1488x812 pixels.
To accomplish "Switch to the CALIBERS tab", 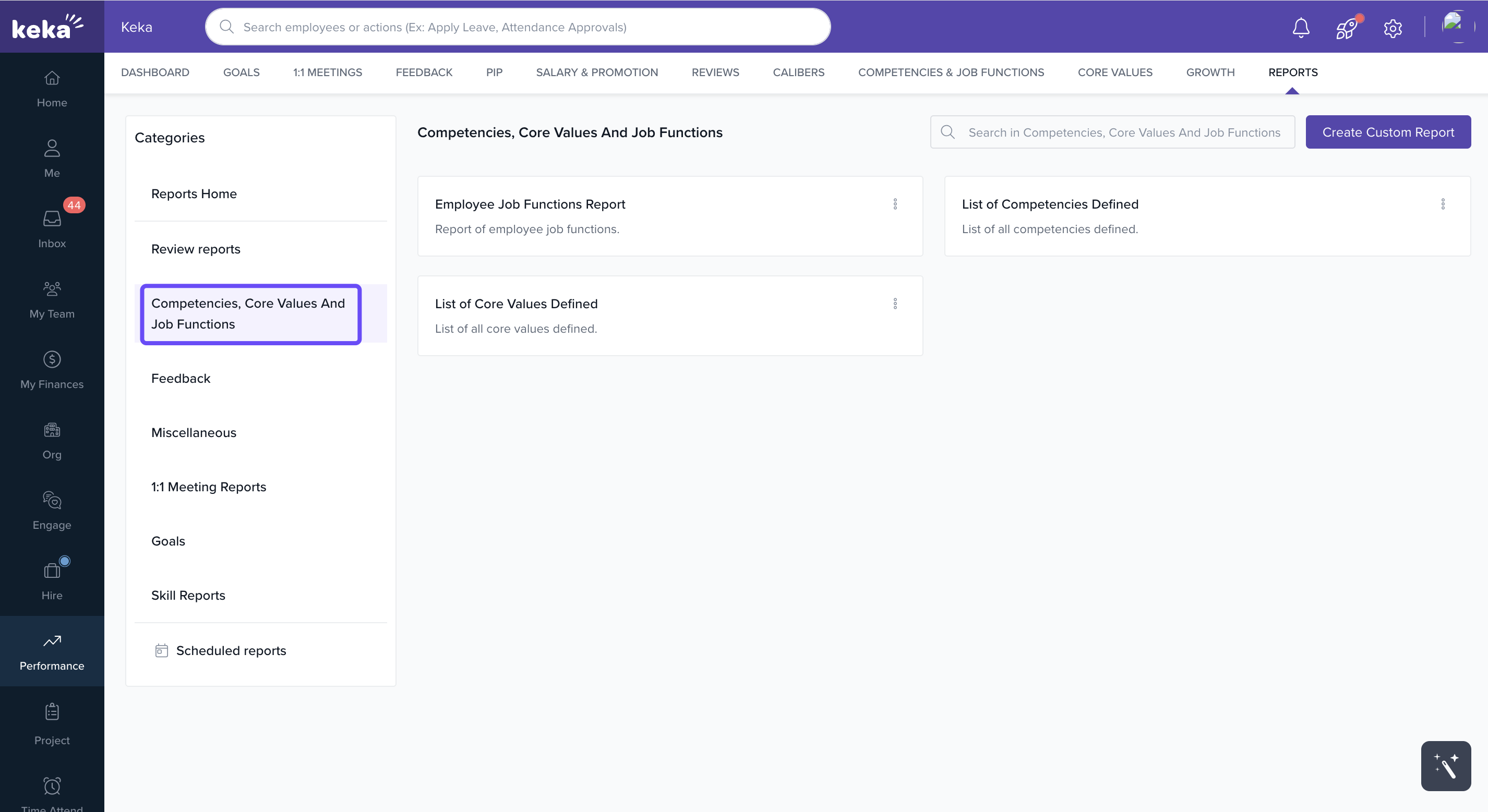I will pyautogui.click(x=798, y=72).
